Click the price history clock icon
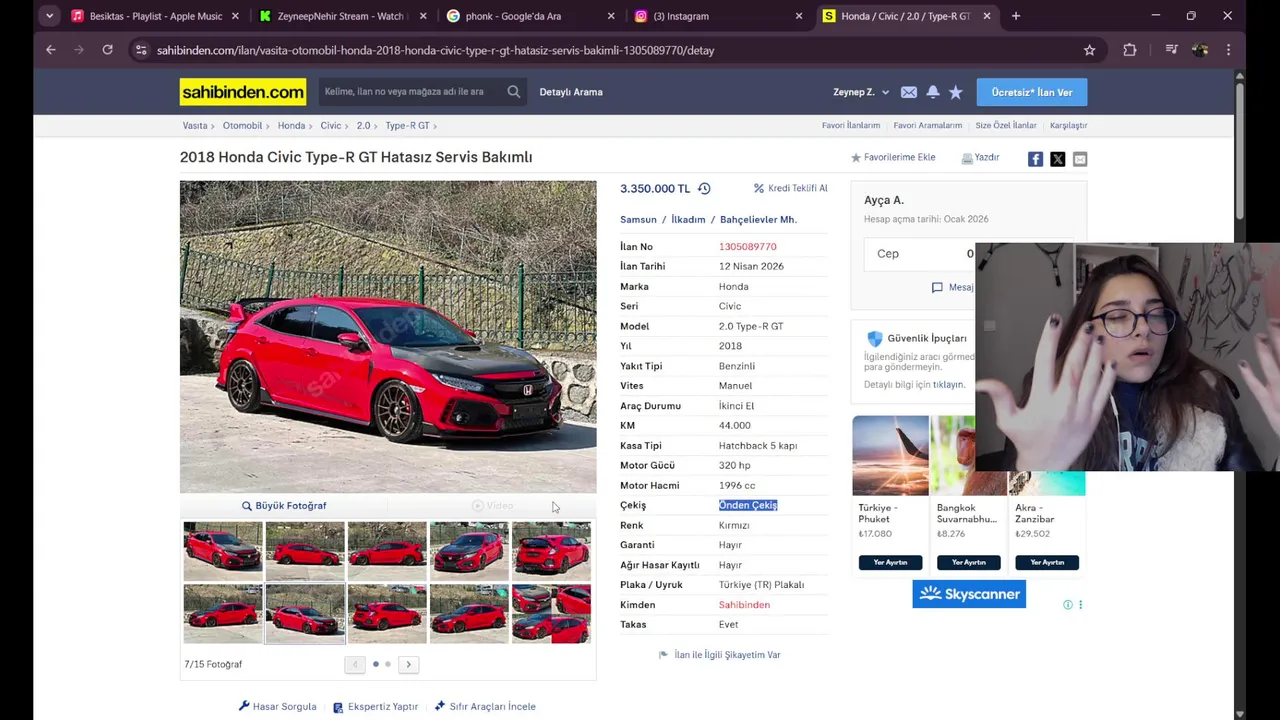Viewport: 1280px width, 720px height. pos(704,188)
